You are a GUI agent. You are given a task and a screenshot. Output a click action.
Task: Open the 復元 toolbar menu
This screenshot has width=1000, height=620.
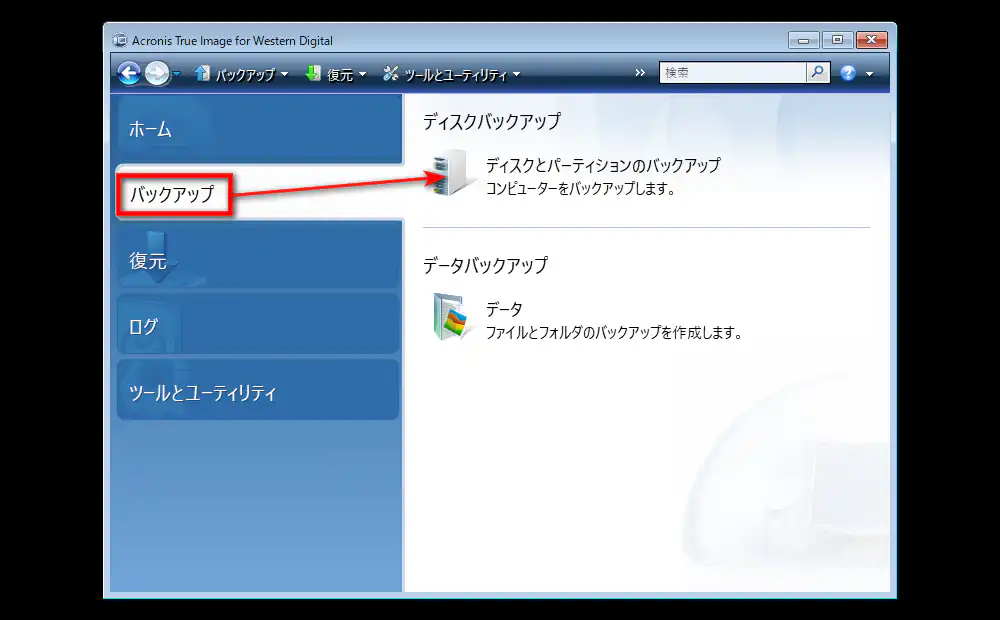coord(337,74)
